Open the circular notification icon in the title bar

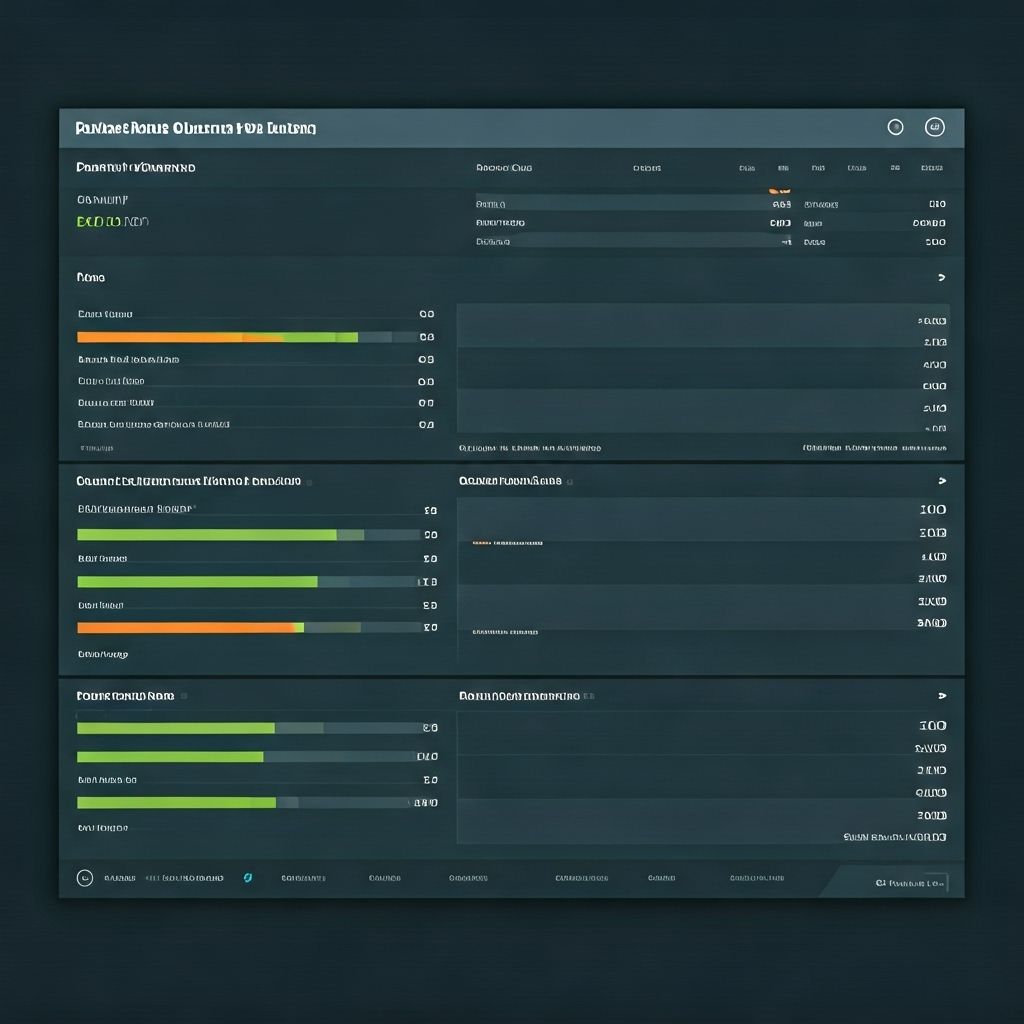click(895, 127)
